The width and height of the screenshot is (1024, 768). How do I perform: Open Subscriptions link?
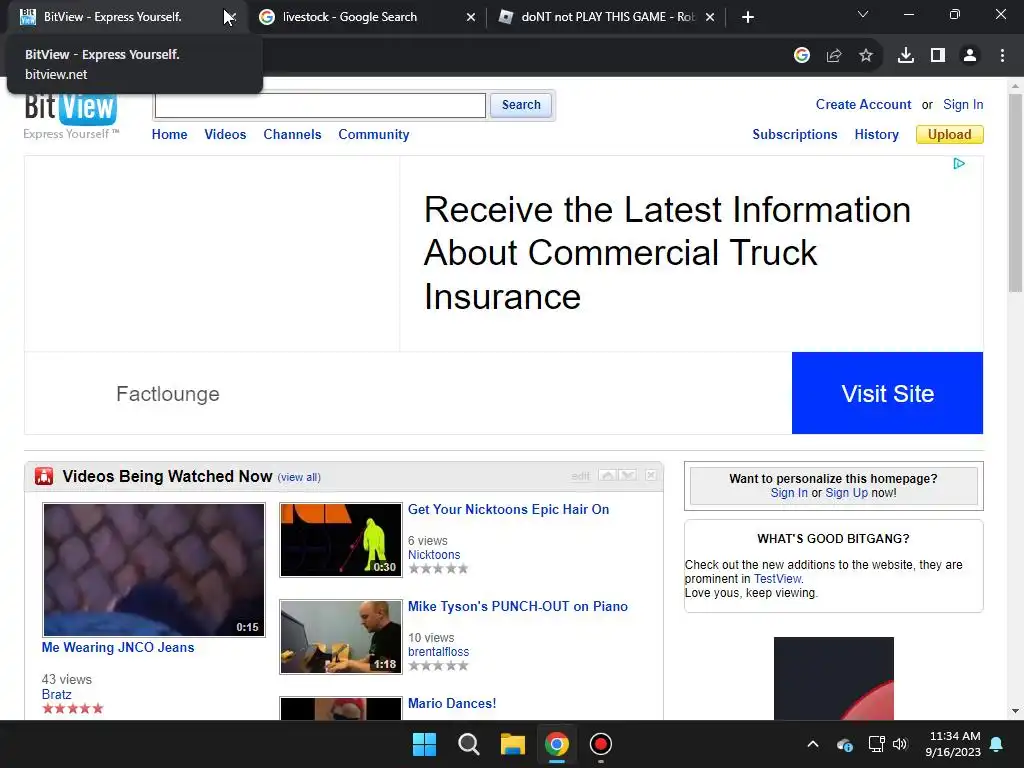click(795, 135)
